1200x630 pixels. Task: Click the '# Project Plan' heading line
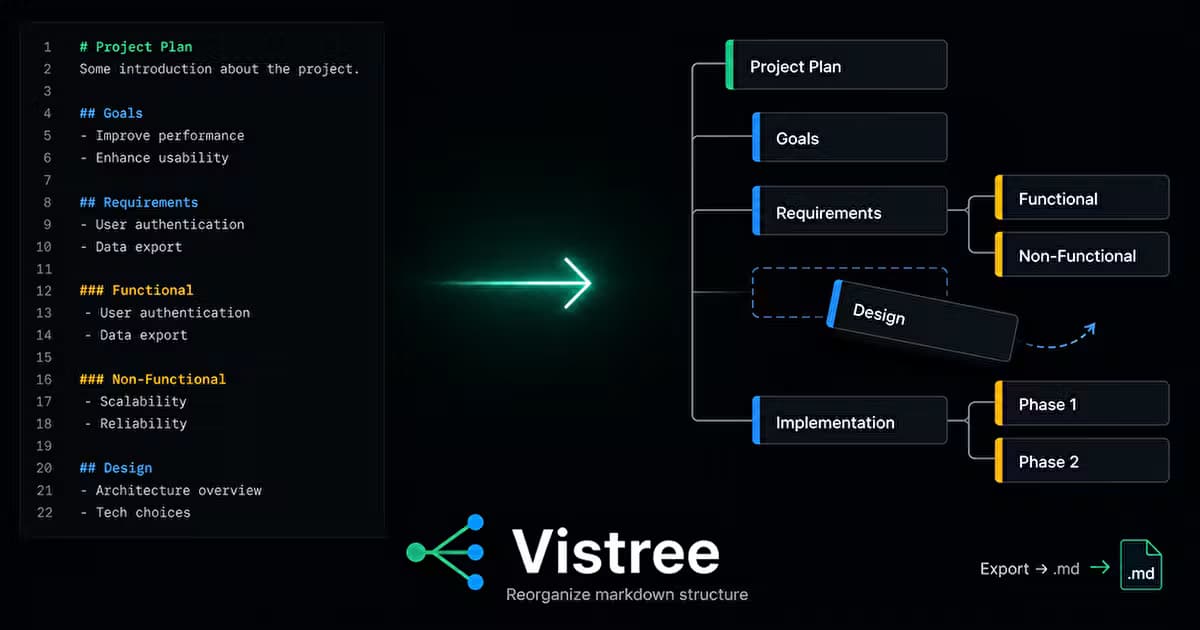click(x=136, y=46)
